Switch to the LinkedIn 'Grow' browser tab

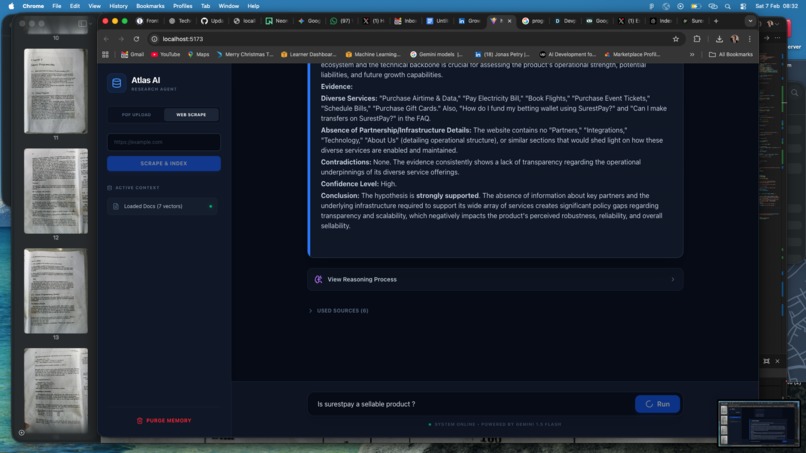click(469, 21)
